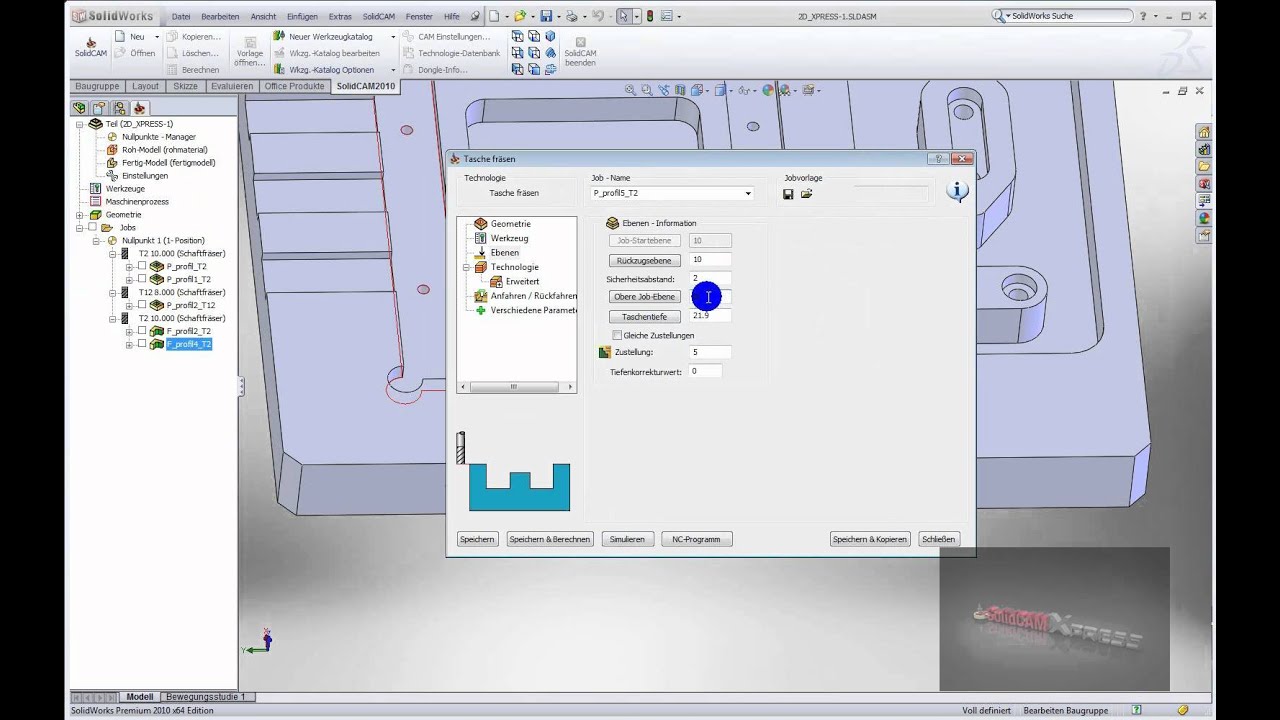Open the SolidCAM menu
Screen dimensions: 1280x720
click(378, 17)
